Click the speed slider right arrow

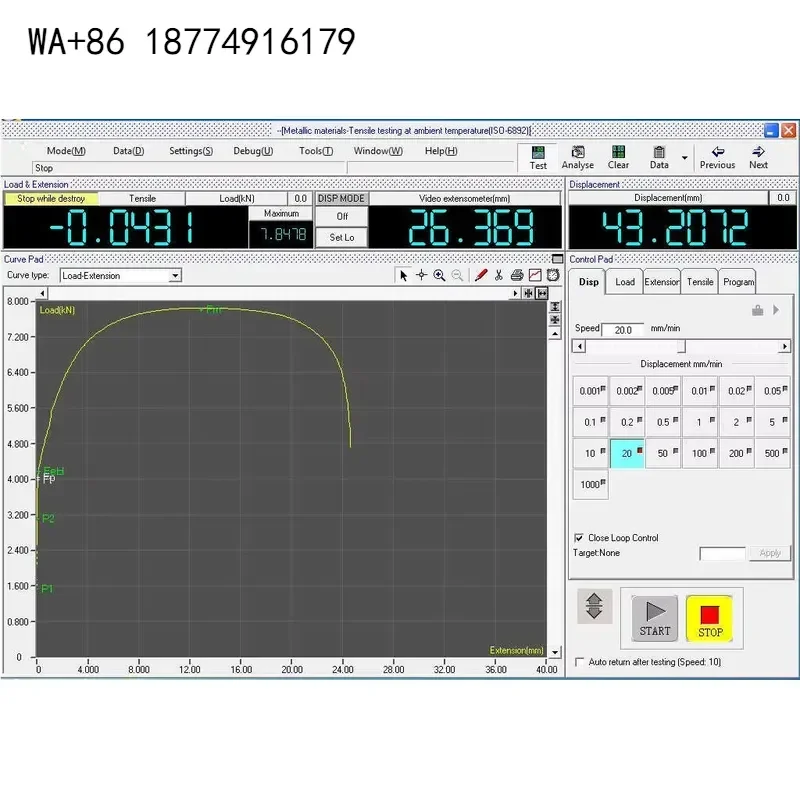785,346
